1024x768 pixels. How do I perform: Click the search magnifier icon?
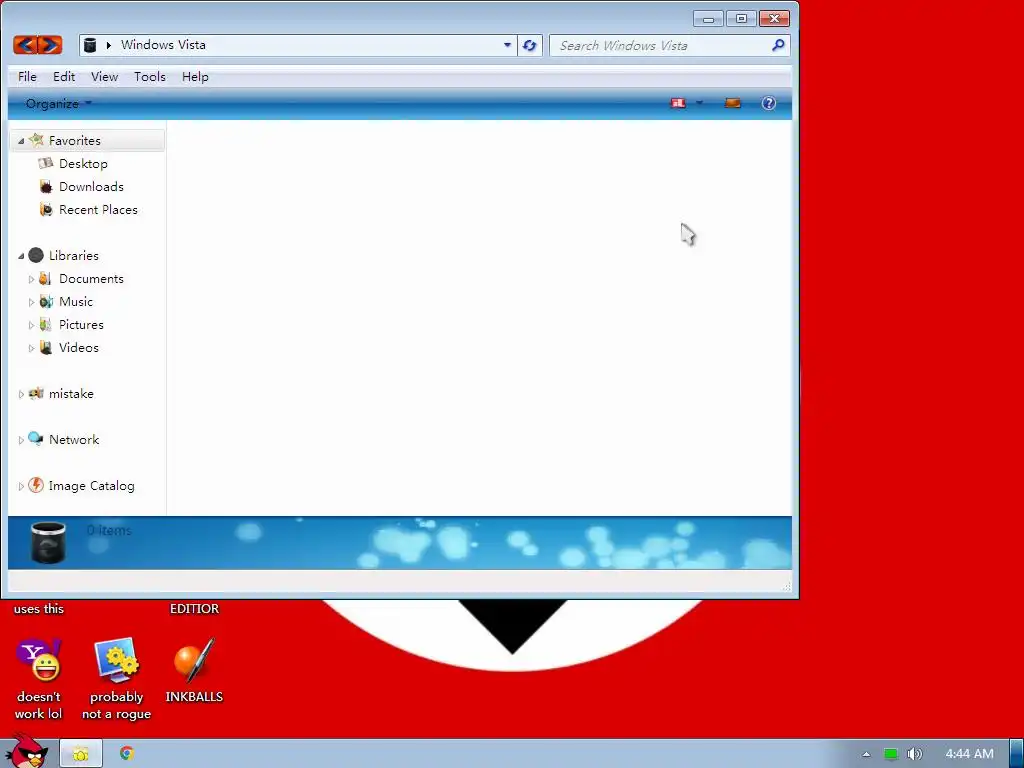pyautogui.click(x=778, y=45)
